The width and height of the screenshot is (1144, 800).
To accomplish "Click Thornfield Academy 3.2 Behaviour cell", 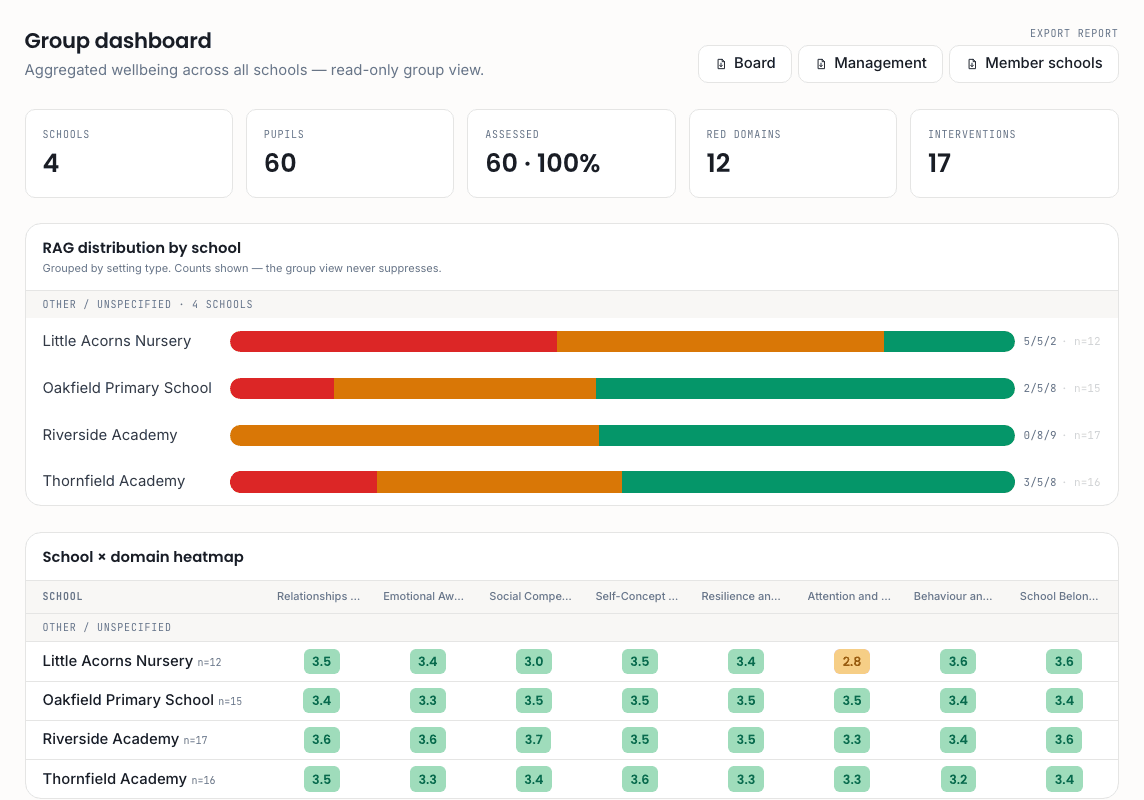I will [958, 779].
